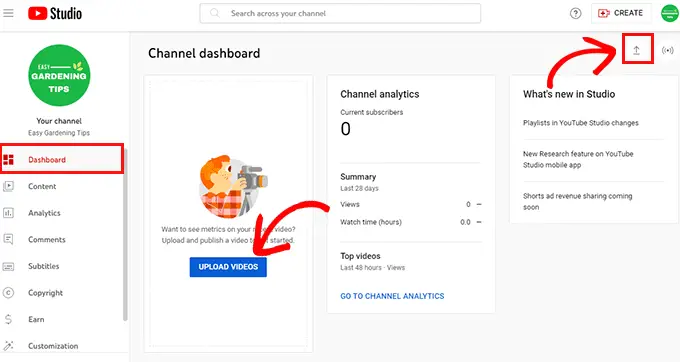This screenshot has width=680, height=362.
Task: Open Shorts ad revenue sharing news
Action: click(x=577, y=201)
